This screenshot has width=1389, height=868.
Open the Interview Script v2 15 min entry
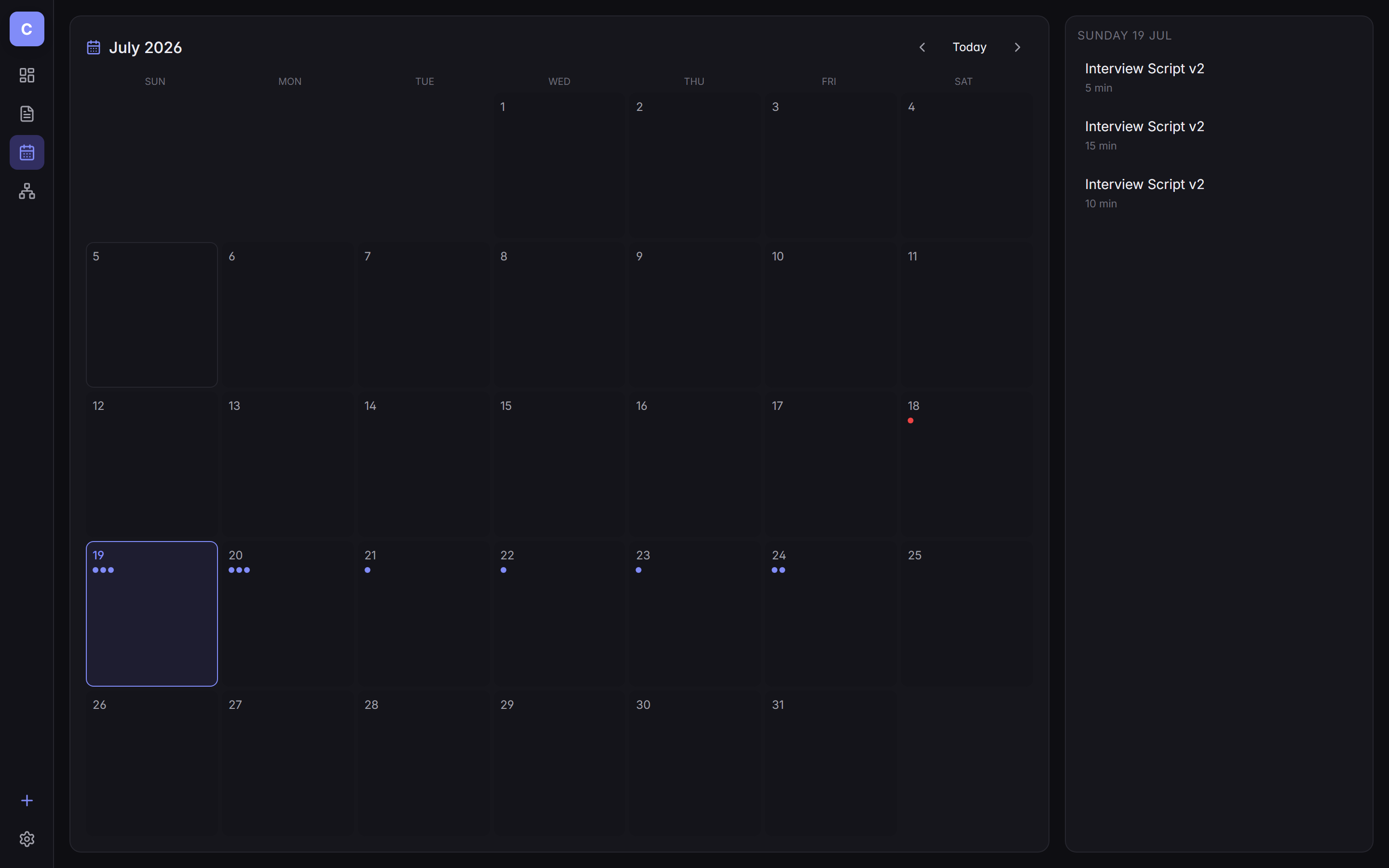tap(1219, 136)
